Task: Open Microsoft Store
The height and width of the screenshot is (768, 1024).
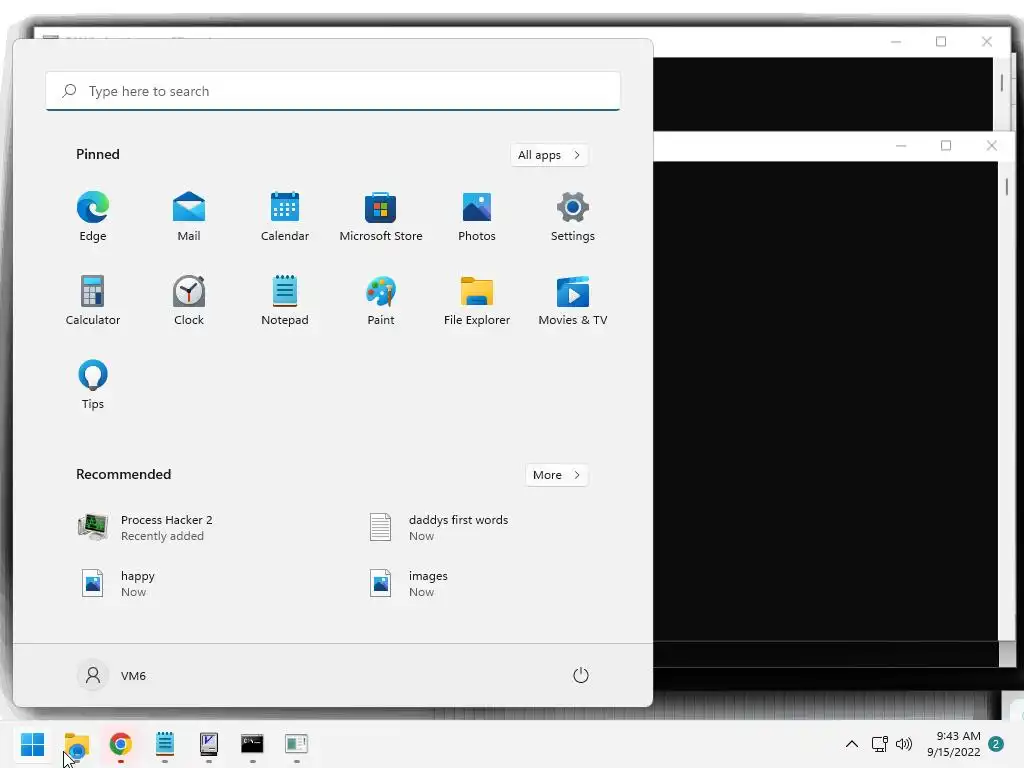Action: pyautogui.click(x=381, y=216)
